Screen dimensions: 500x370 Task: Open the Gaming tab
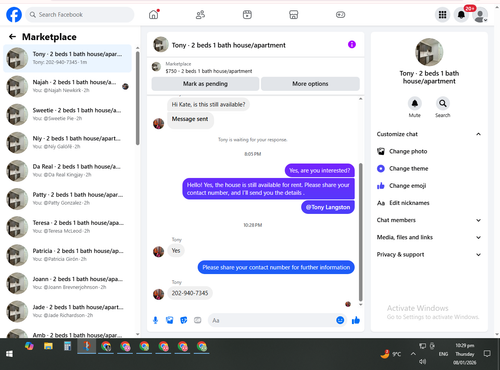pyautogui.click(x=340, y=15)
